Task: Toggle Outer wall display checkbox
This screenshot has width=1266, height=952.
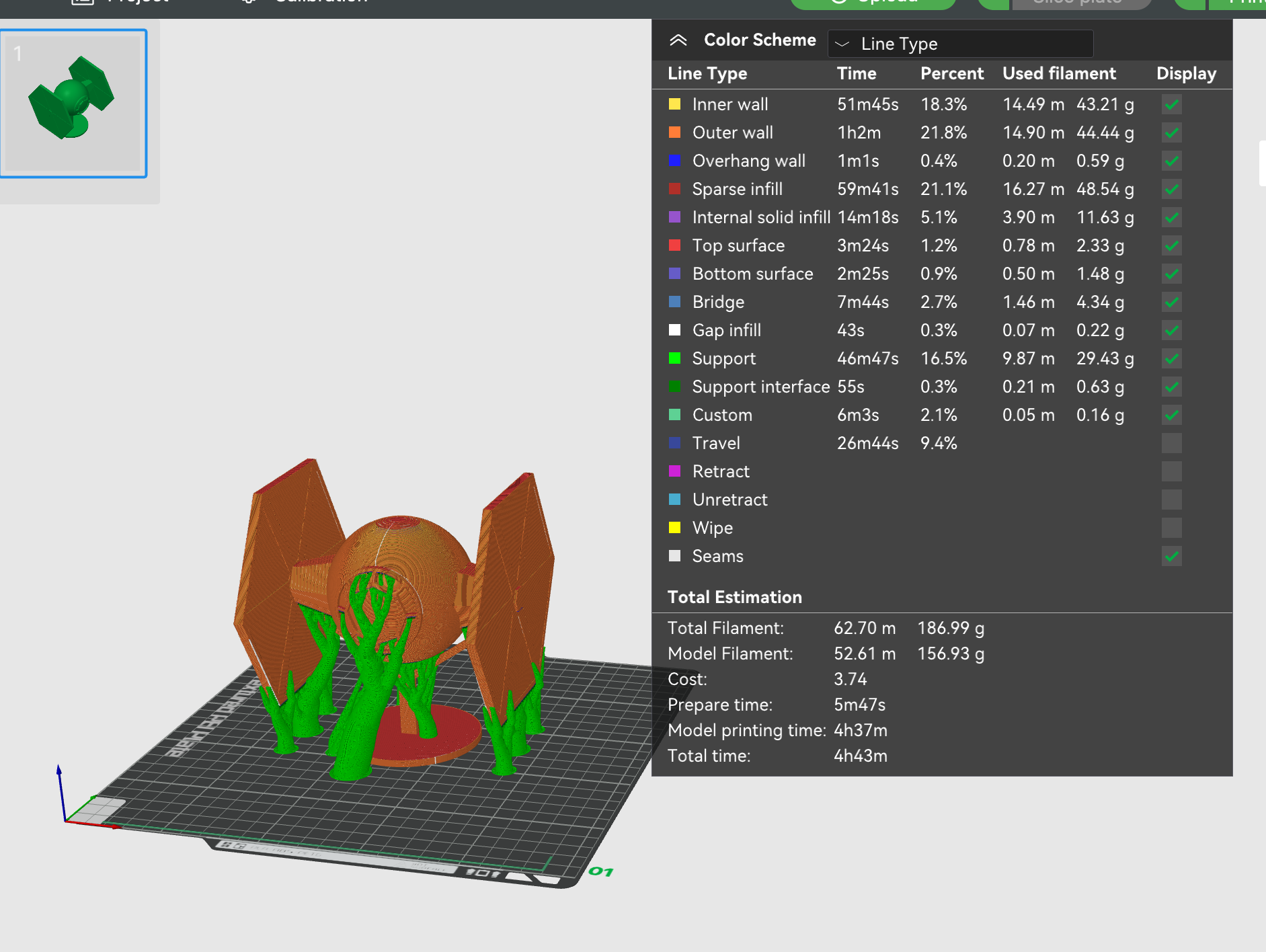Action: pos(1171,132)
